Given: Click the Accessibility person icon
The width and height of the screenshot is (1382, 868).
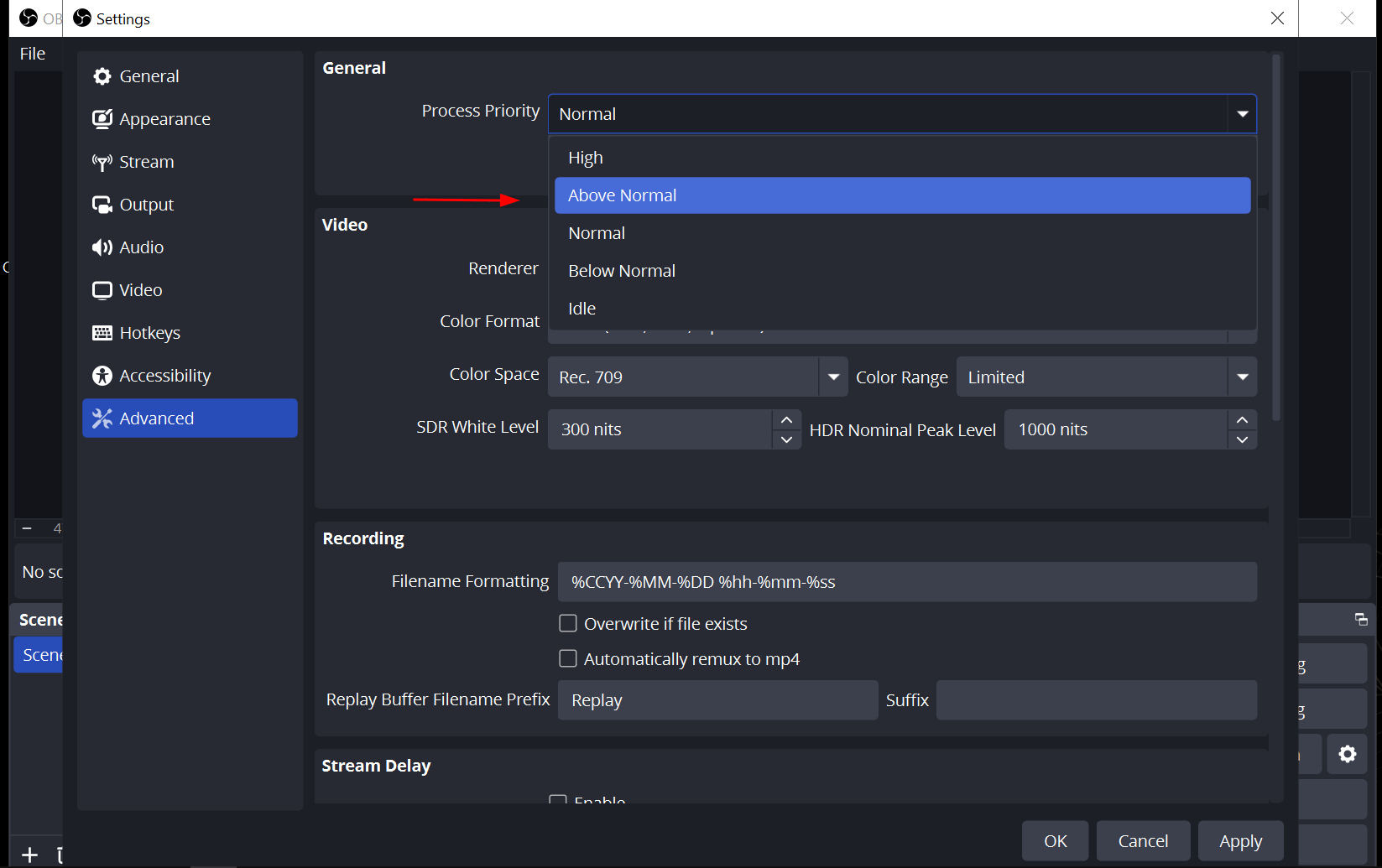Looking at the screenshot, I should pos(102,376).
